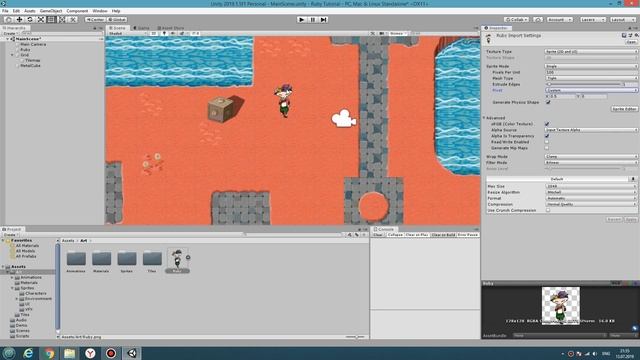Open the Component menu
Screen dimensions: 640x360
coord(77,11)
